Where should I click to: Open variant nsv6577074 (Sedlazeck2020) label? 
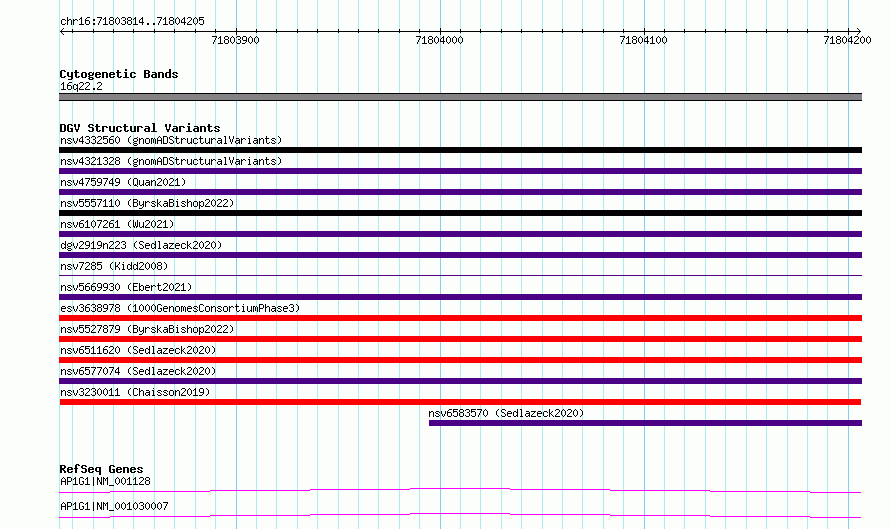click(138, 371)
